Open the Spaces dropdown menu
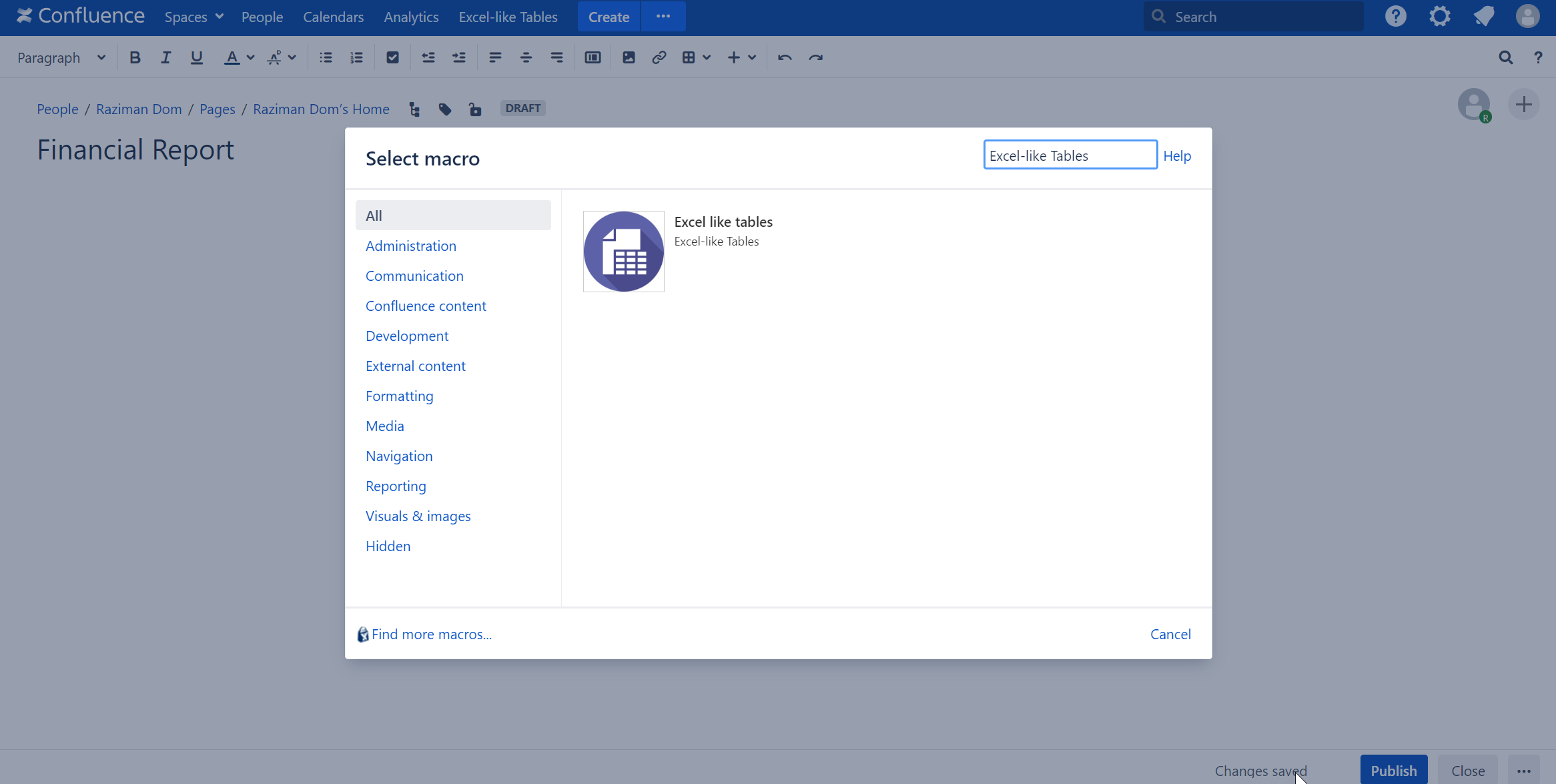Image resolution: width=1556 pixels, height=784 pixels. coord(193,17)
